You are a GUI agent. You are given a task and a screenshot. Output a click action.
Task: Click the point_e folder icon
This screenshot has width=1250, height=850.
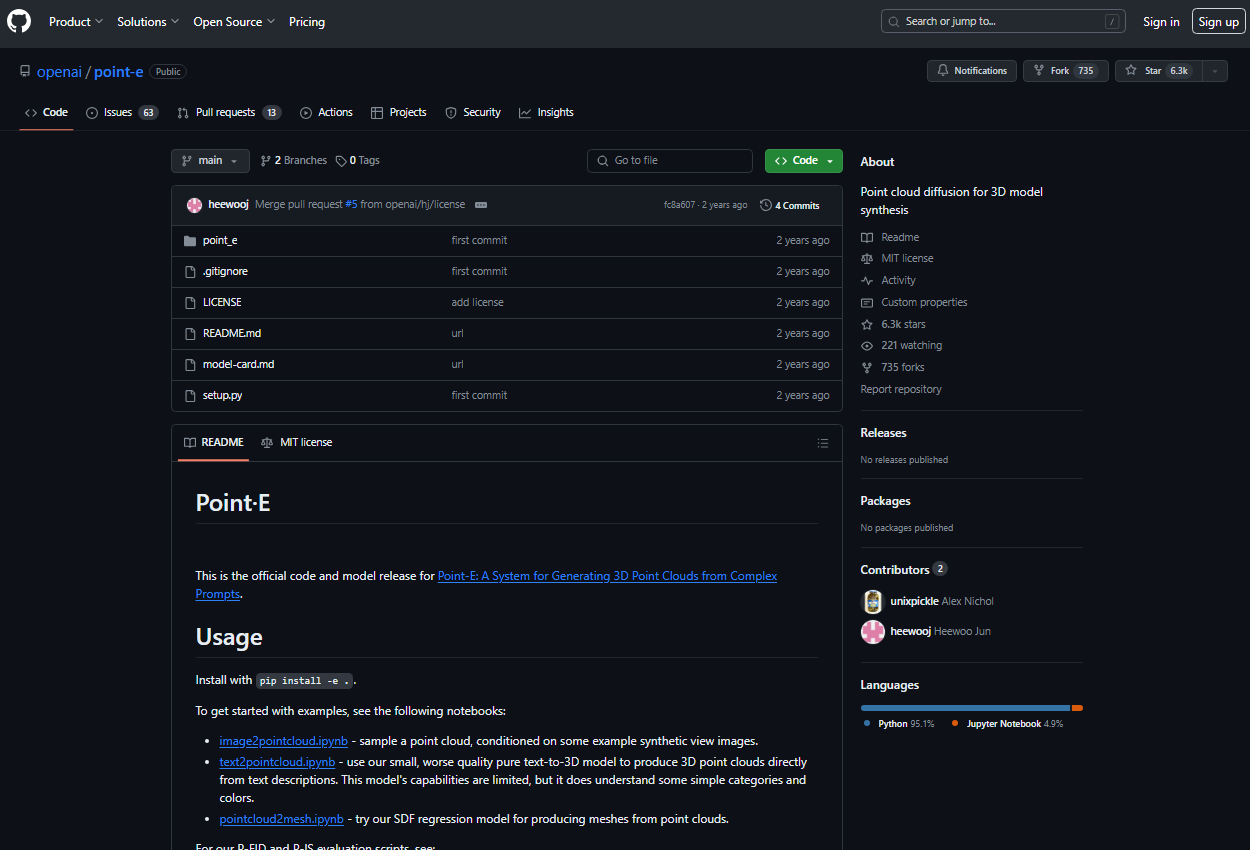point(190,240)
